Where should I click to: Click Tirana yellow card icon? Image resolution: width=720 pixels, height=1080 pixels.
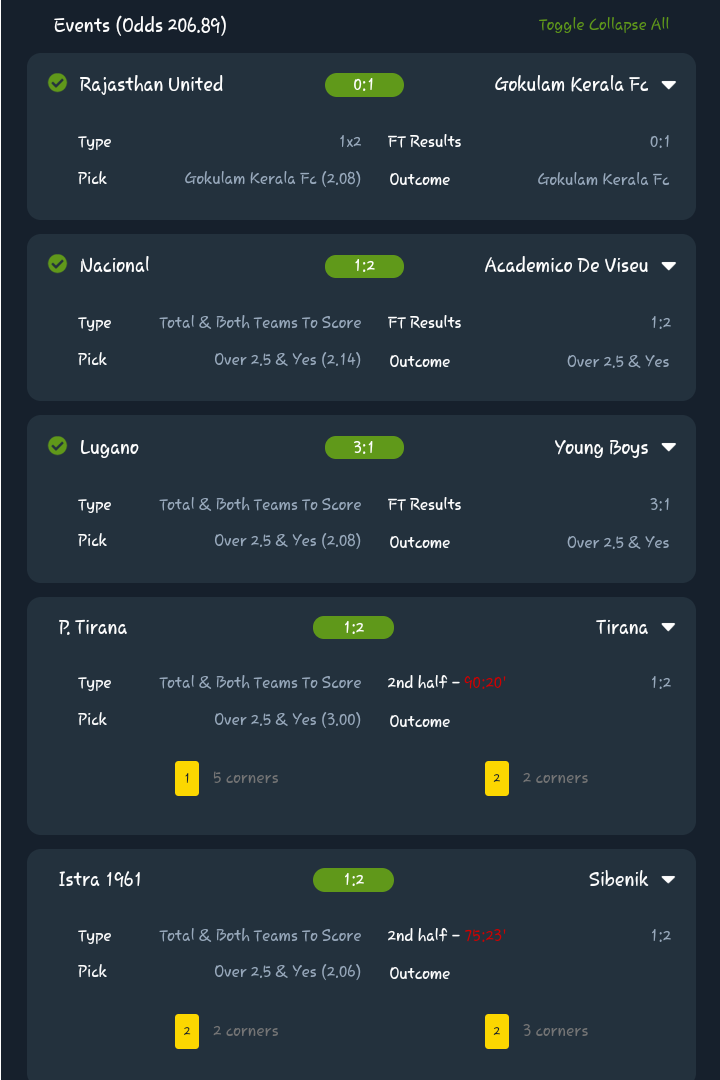click(x=497, y=778)
